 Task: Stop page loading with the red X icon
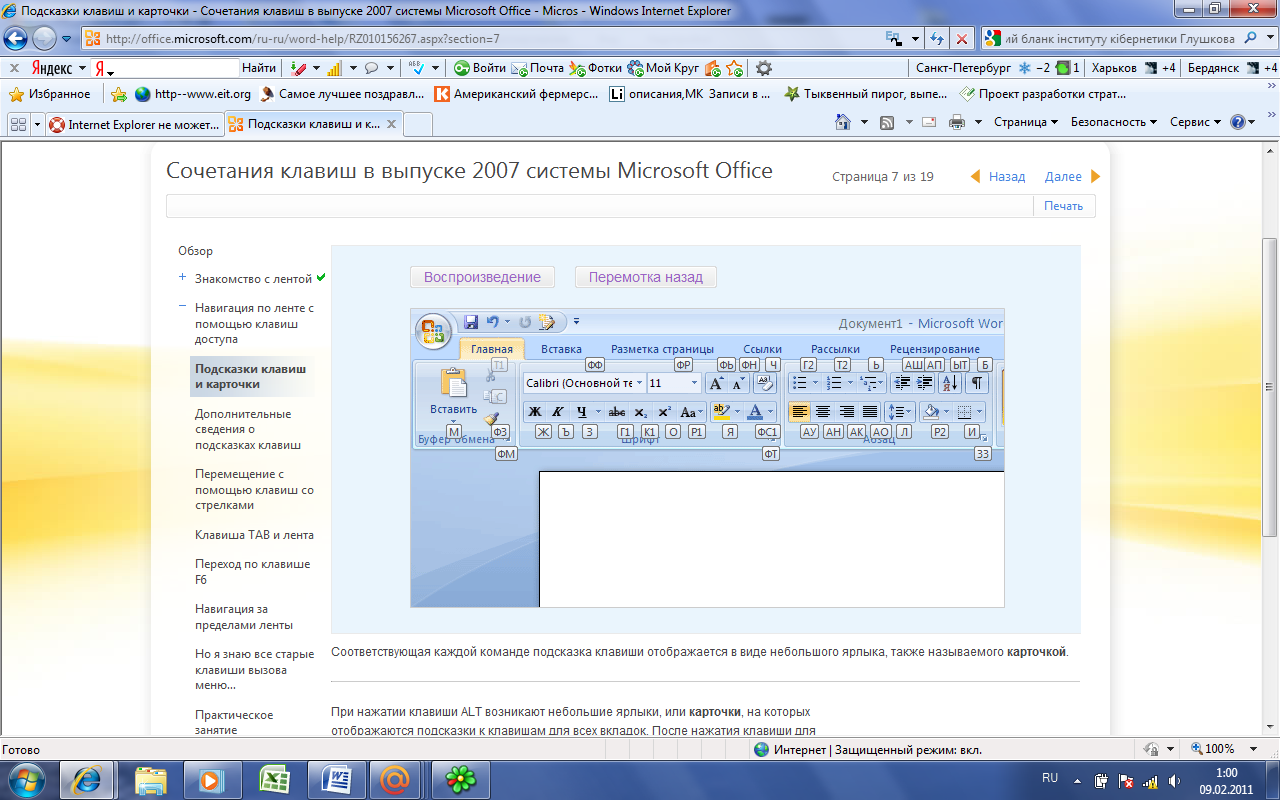click(961, 39)
